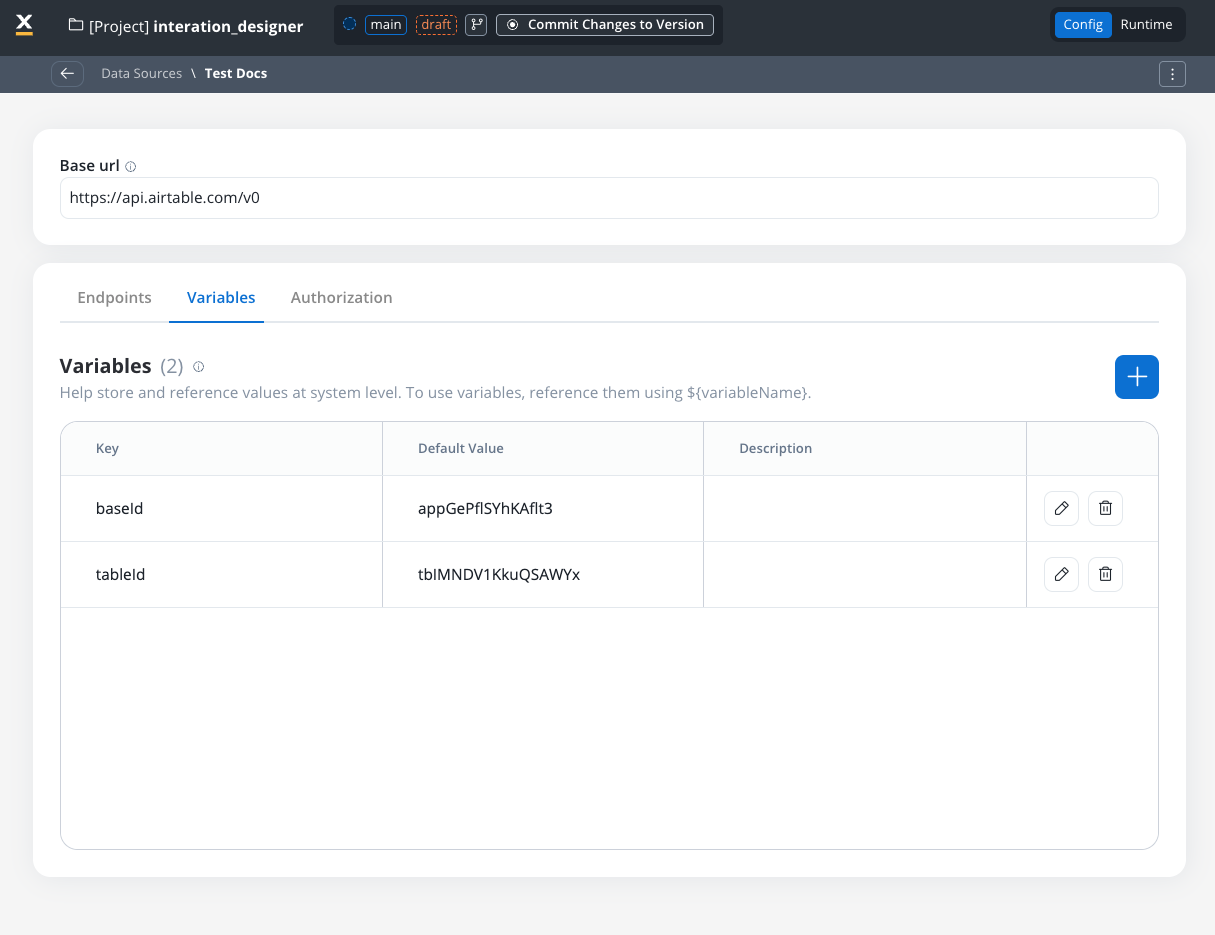Select the Config mode toggle

tap(1082, 25)
